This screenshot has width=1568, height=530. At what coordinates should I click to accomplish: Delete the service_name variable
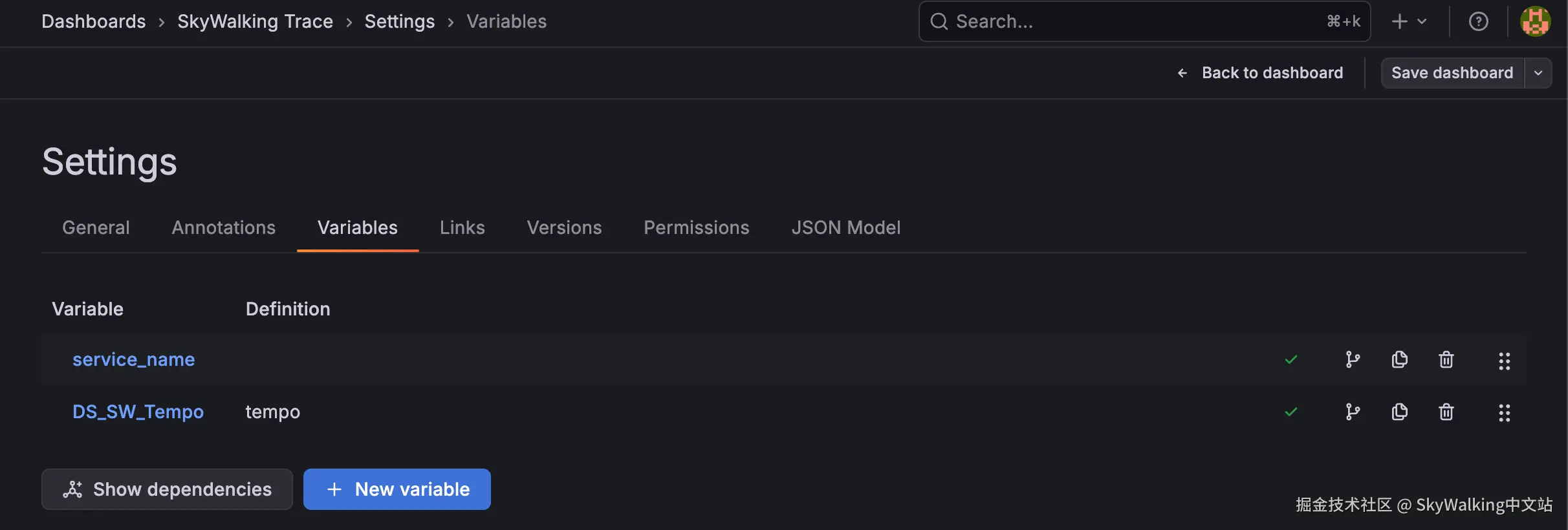pos(1446,359)
